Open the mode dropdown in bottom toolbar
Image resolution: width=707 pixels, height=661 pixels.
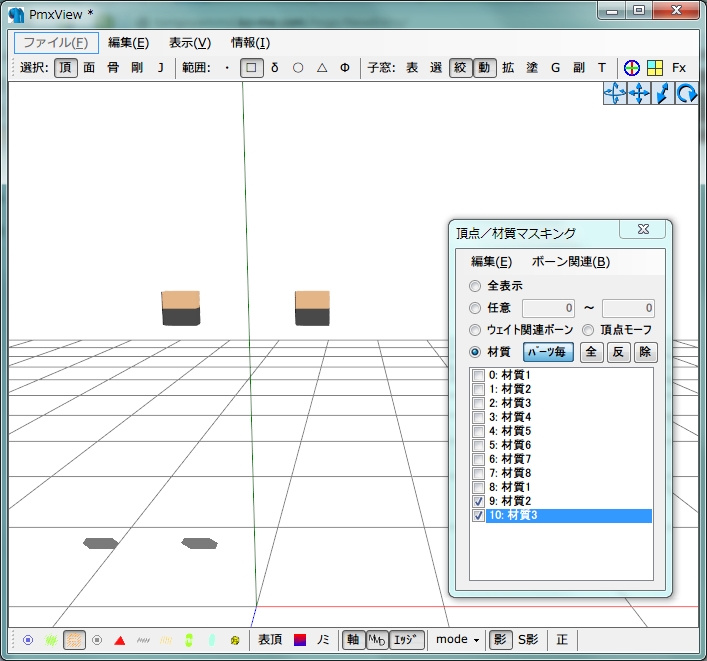458,640
